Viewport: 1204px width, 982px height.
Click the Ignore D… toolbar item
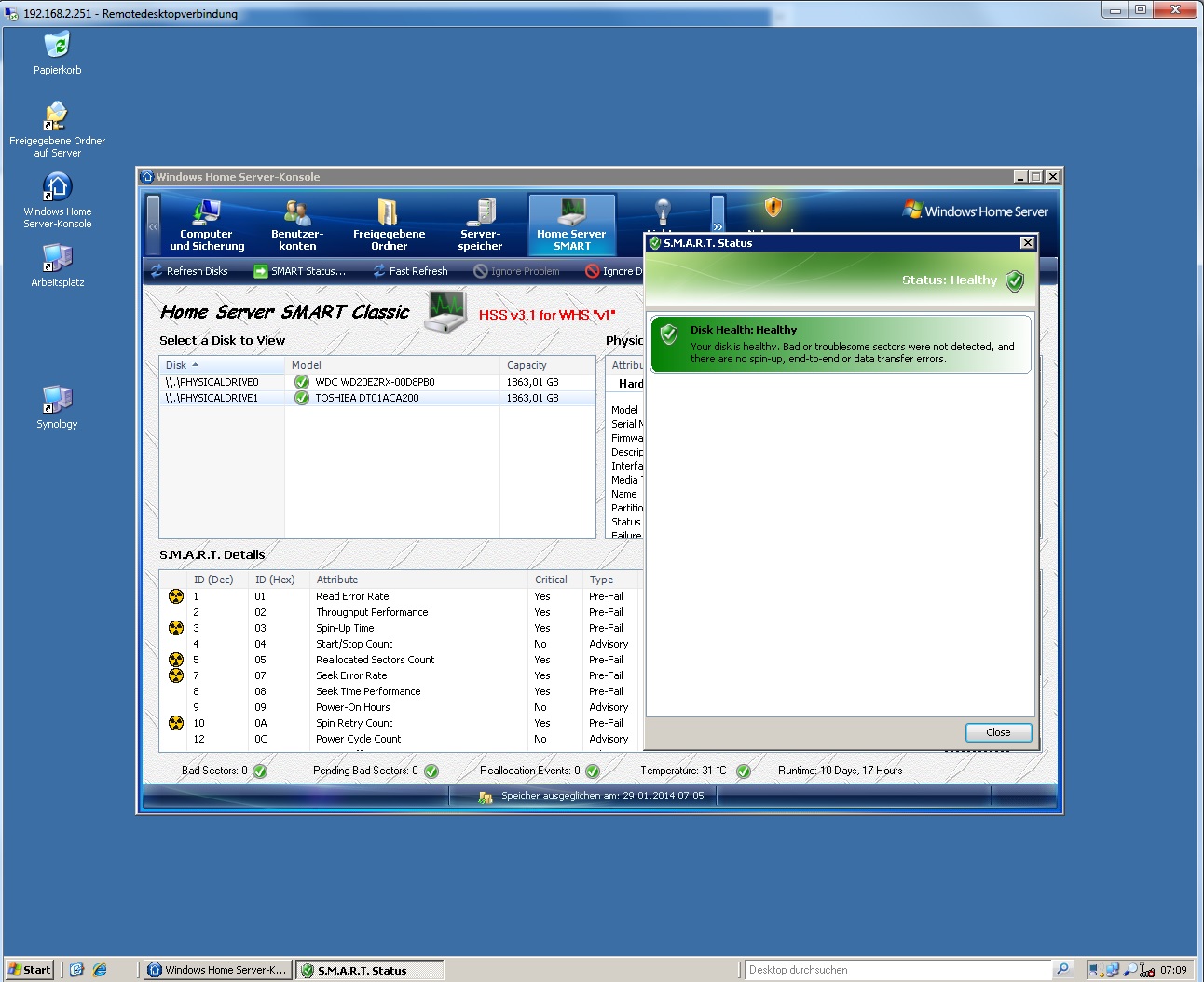click(614, 271)
